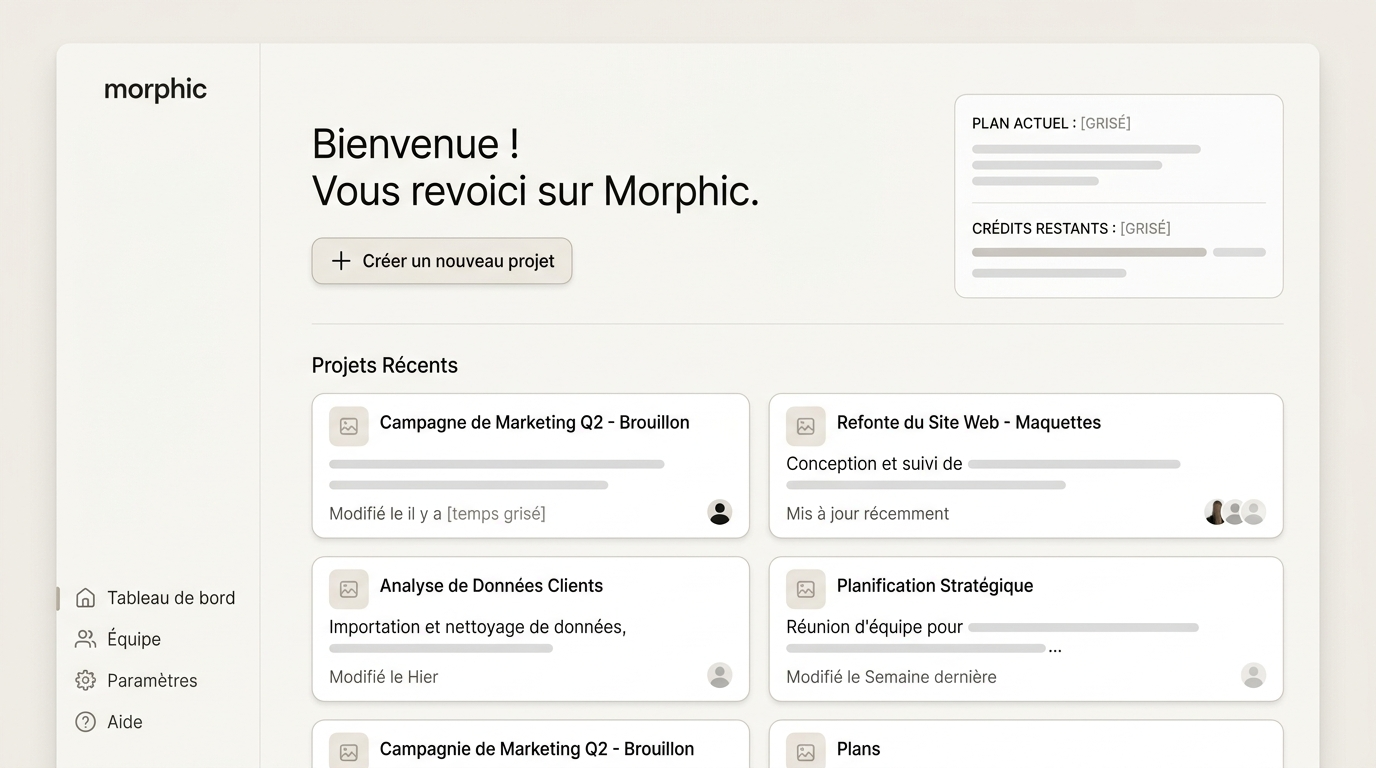Click image icon of Campagnie de Marketing Q2 card
Screen dimensions: 1376x768
tap(349, 752)
